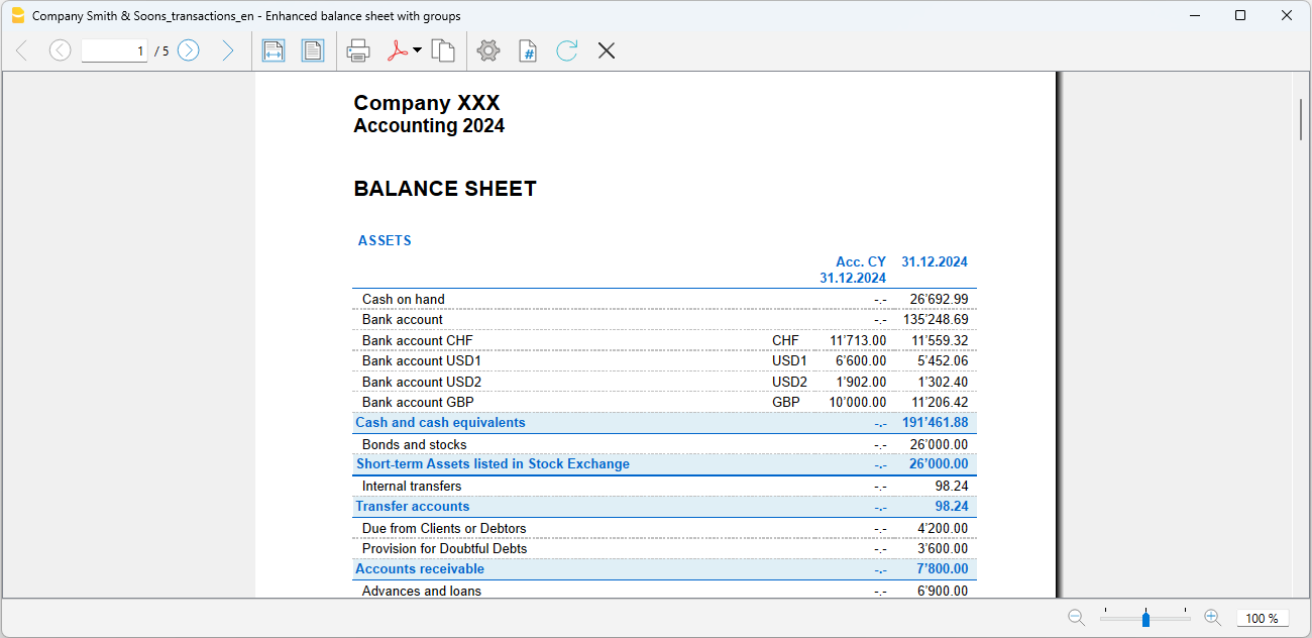Open PDF export dropdown arrow

click(417, 50)
